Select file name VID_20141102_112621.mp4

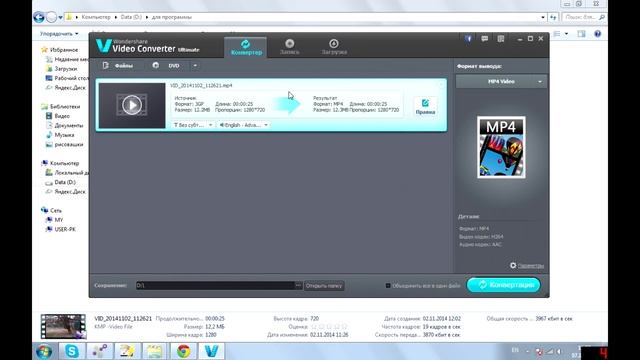point(201,85)
